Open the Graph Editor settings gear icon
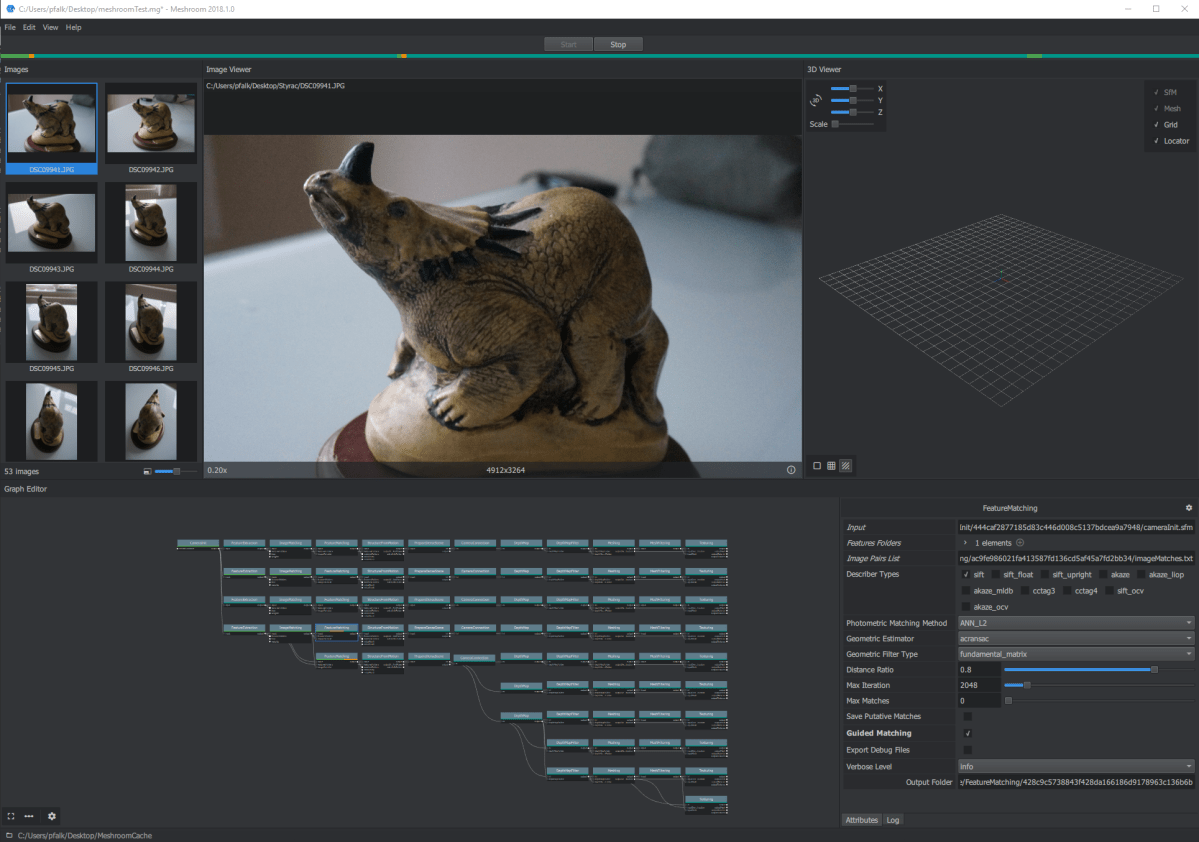1199x842 pixels. pos(51,816)
